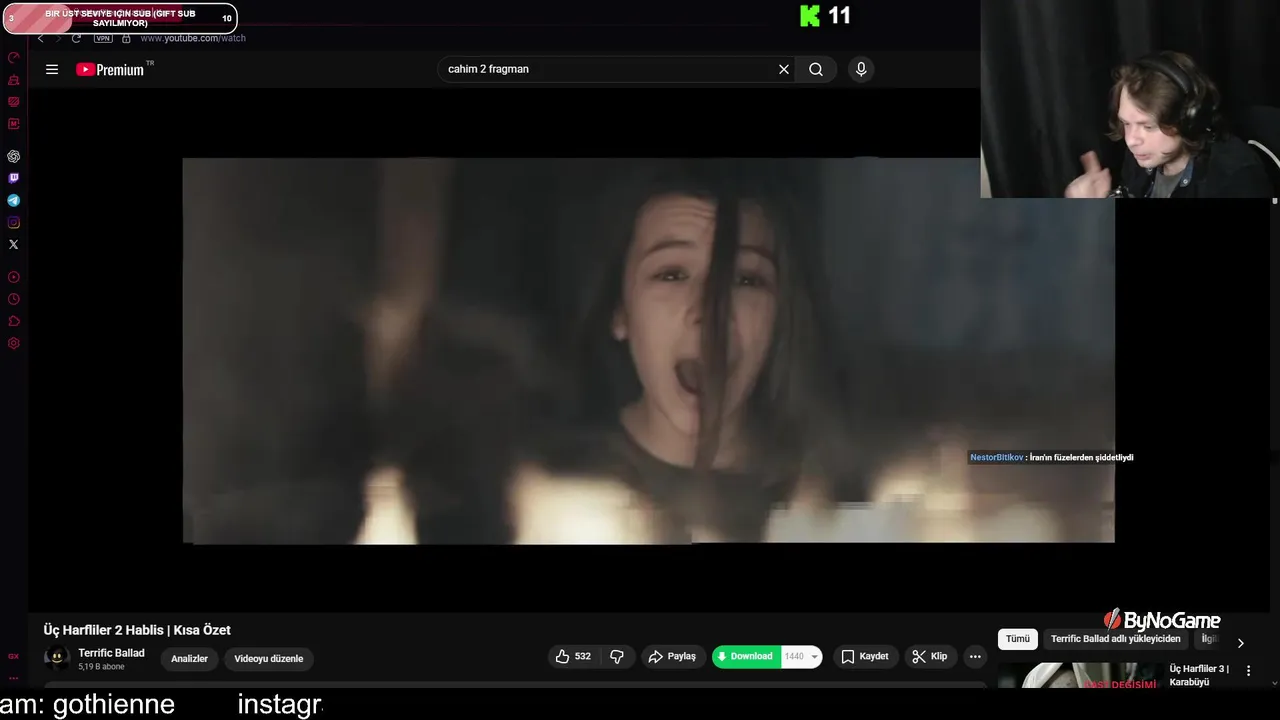Click the Kick logo overlay
This screenshot has height=720, width=1280.
pyautogui.click(x=810, y=15)
